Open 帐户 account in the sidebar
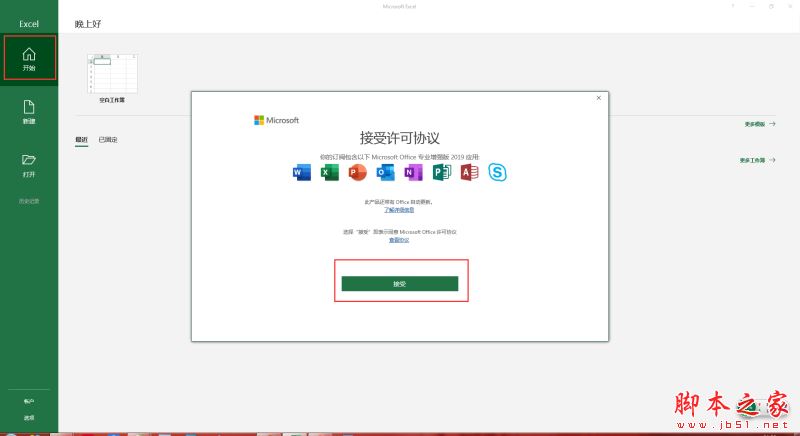Screen dimensions: 800x436 pyautogui.click(x=29, y=401)
